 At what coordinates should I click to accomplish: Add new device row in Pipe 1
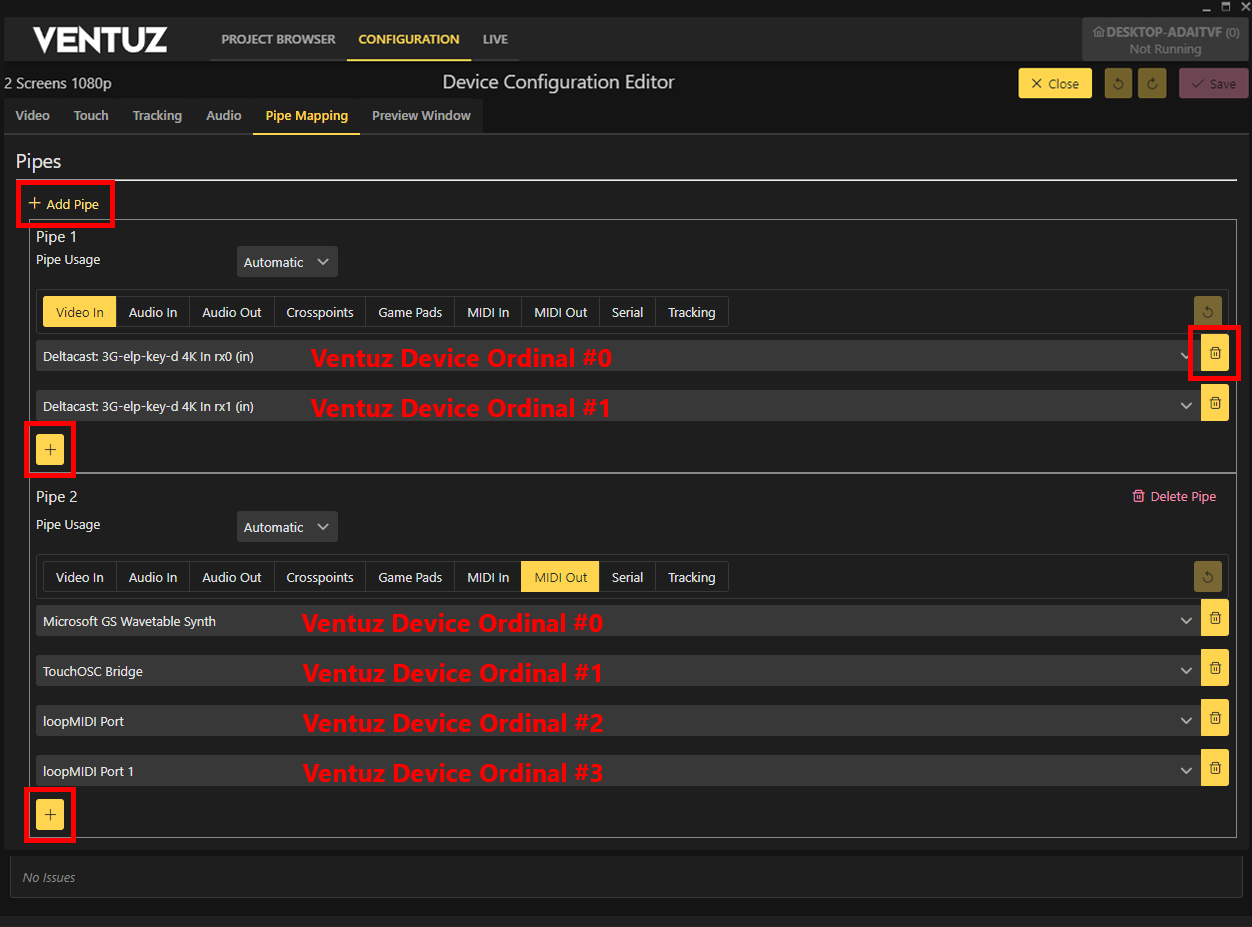pyautogui.click(x=50, y=450)
